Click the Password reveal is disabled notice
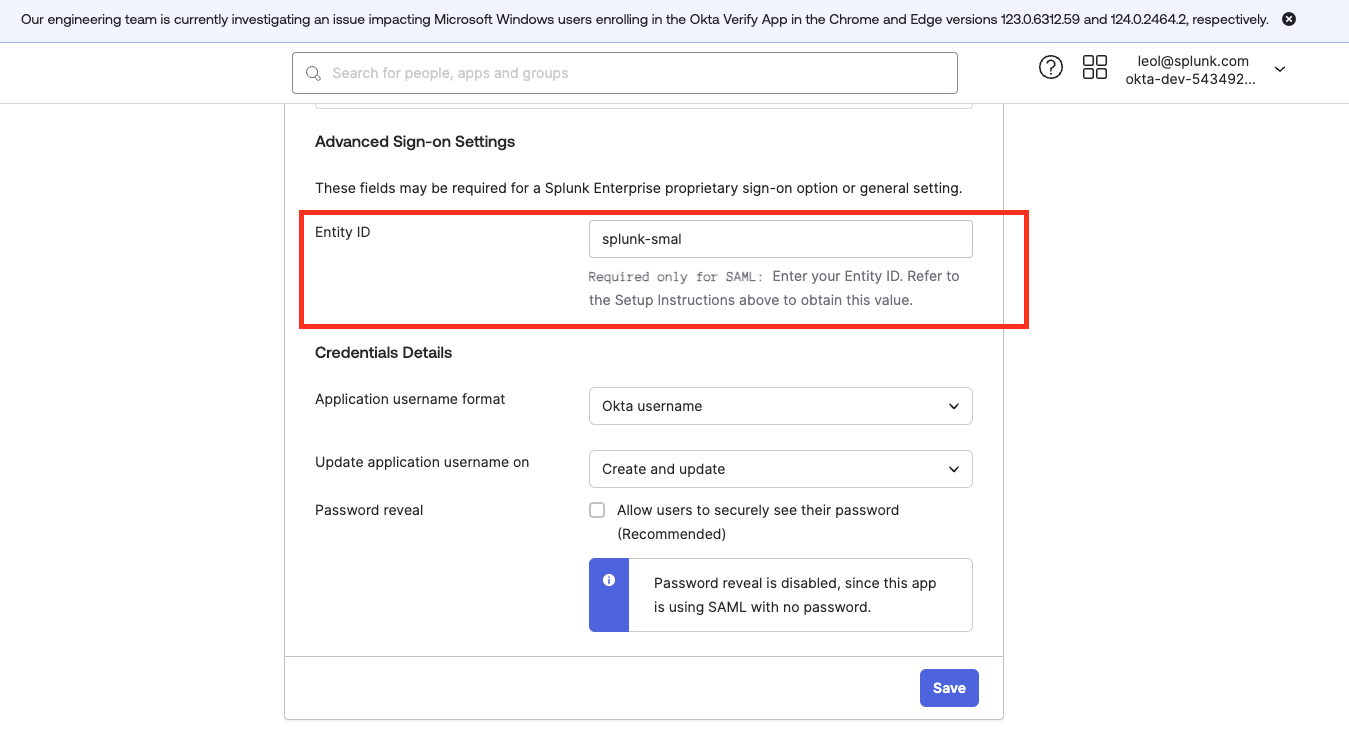 coord(795,594)
